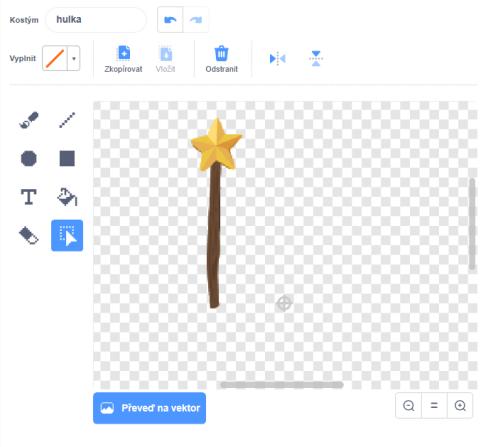The image size is (503, 447).
Task: Select the Rectangle tool
Action: [67, 158]
